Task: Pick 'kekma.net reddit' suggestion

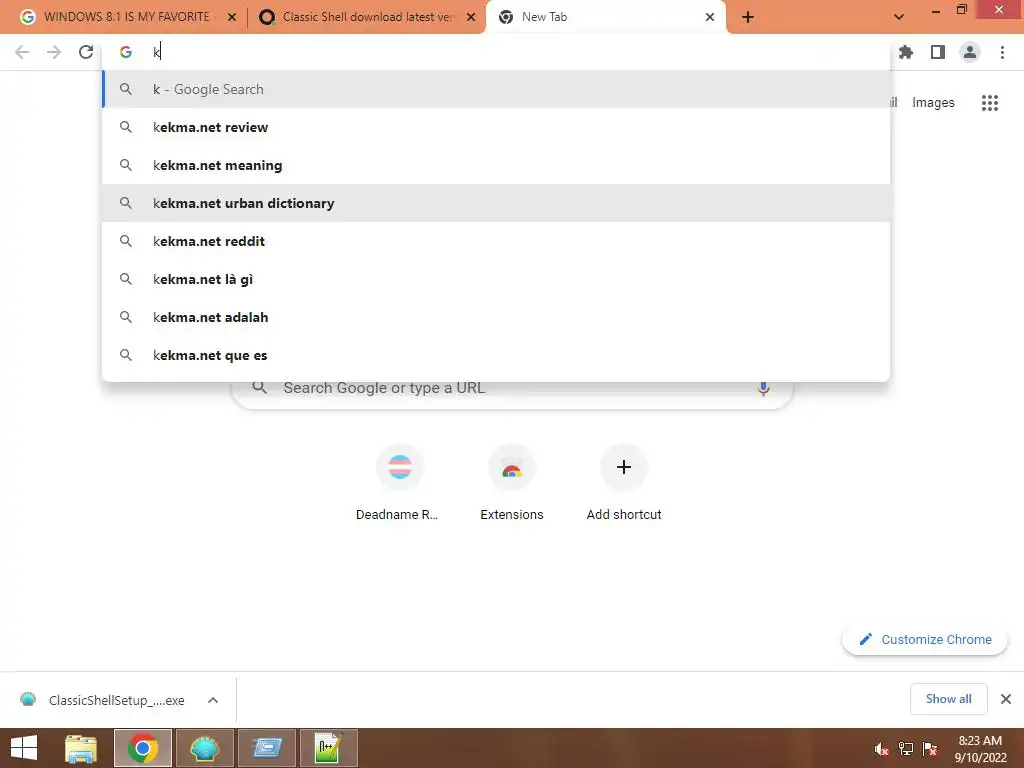Action: (x=496, y=241)
